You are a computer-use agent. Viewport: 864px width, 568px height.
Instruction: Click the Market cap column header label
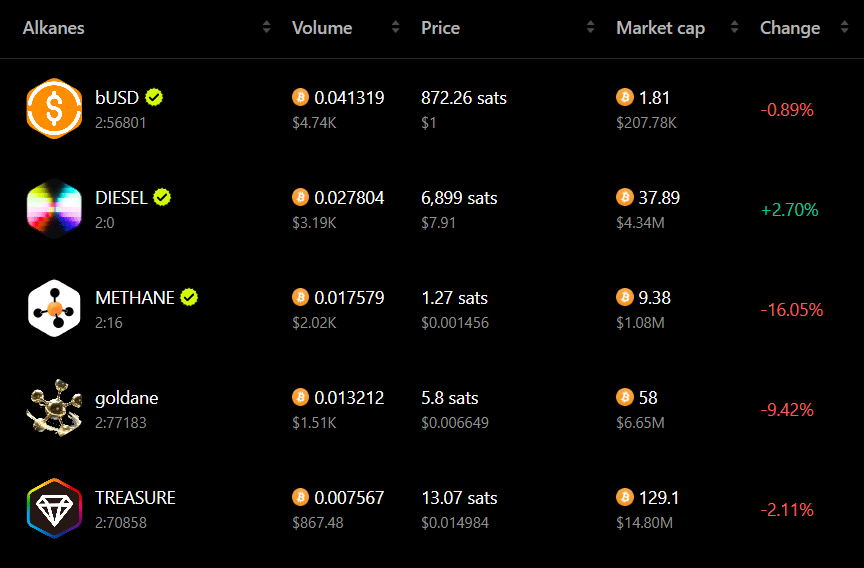click(x=661, y=28)
